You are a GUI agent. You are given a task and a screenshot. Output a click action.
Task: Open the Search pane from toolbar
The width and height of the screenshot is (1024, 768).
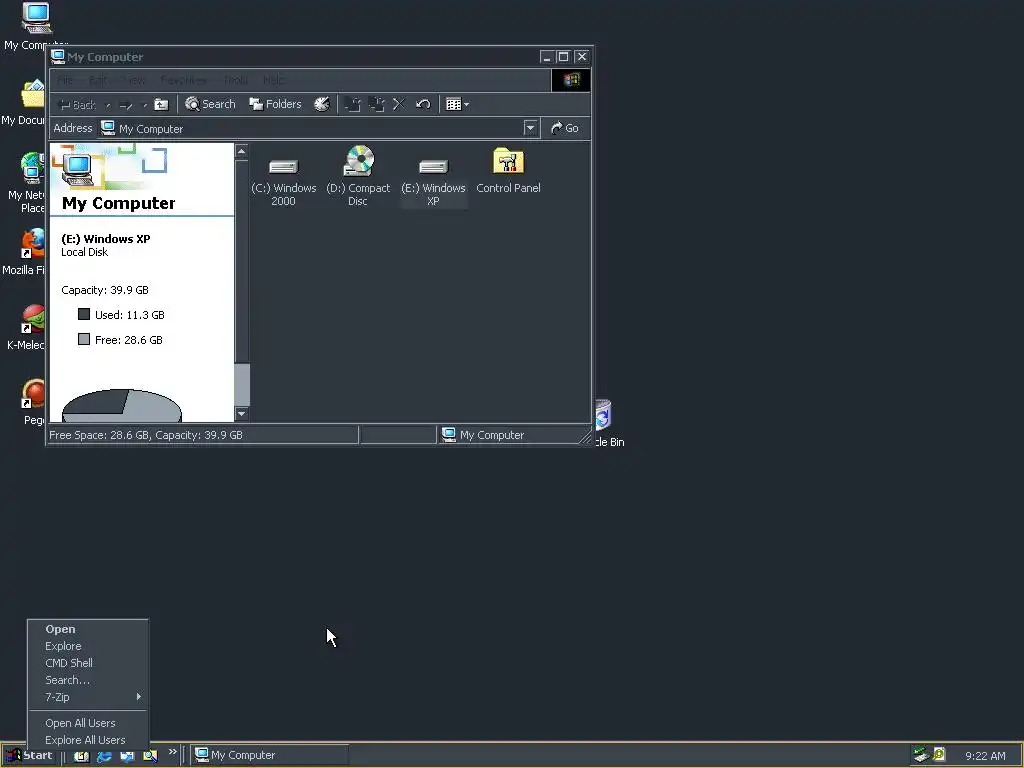(210, 104)
